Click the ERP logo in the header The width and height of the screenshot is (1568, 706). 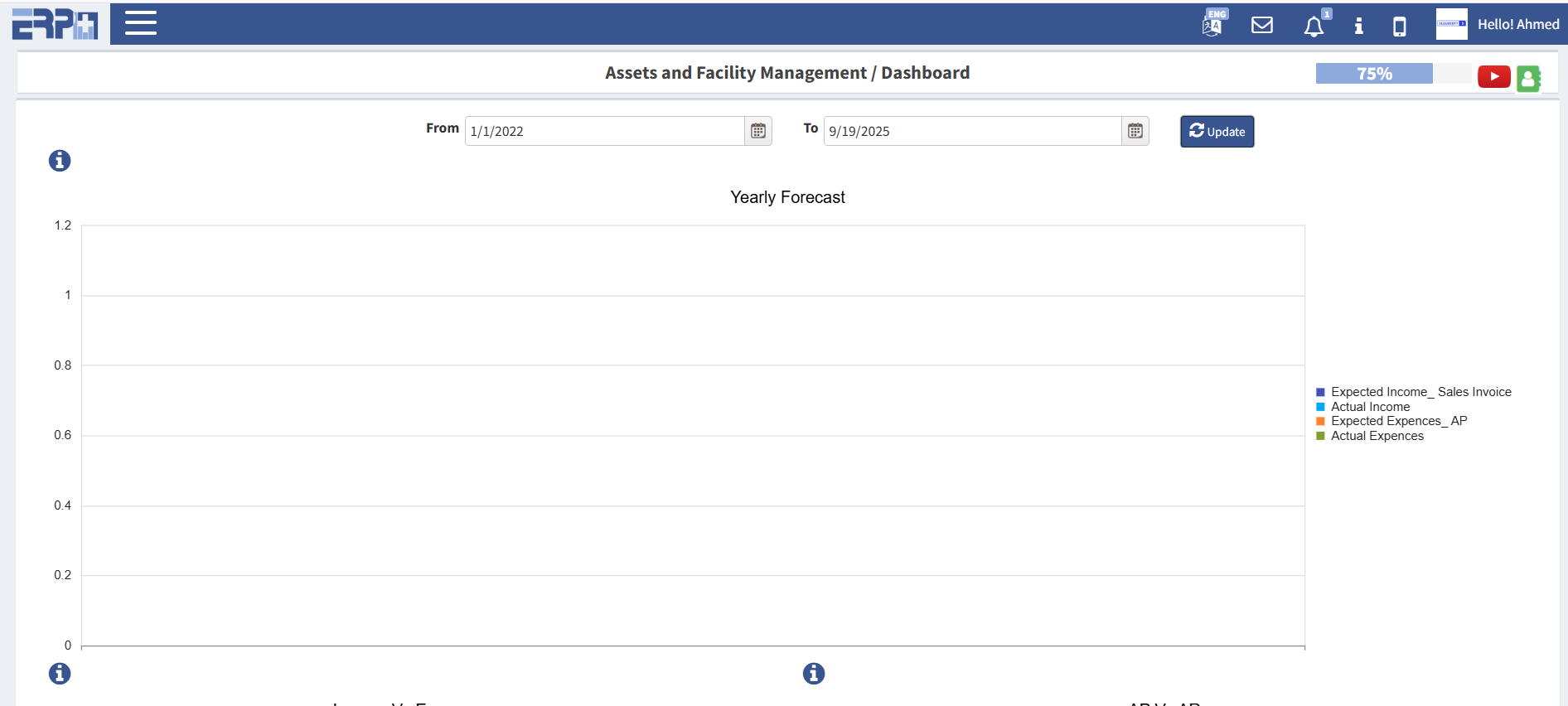[55, 24]
